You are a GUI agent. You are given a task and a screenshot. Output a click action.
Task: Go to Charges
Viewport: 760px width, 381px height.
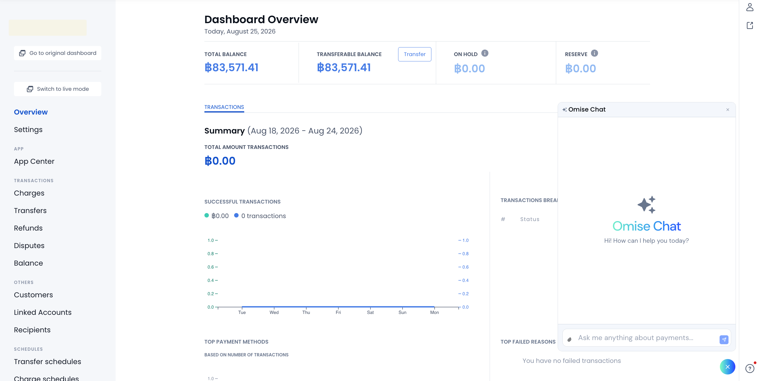coord(29,193)
